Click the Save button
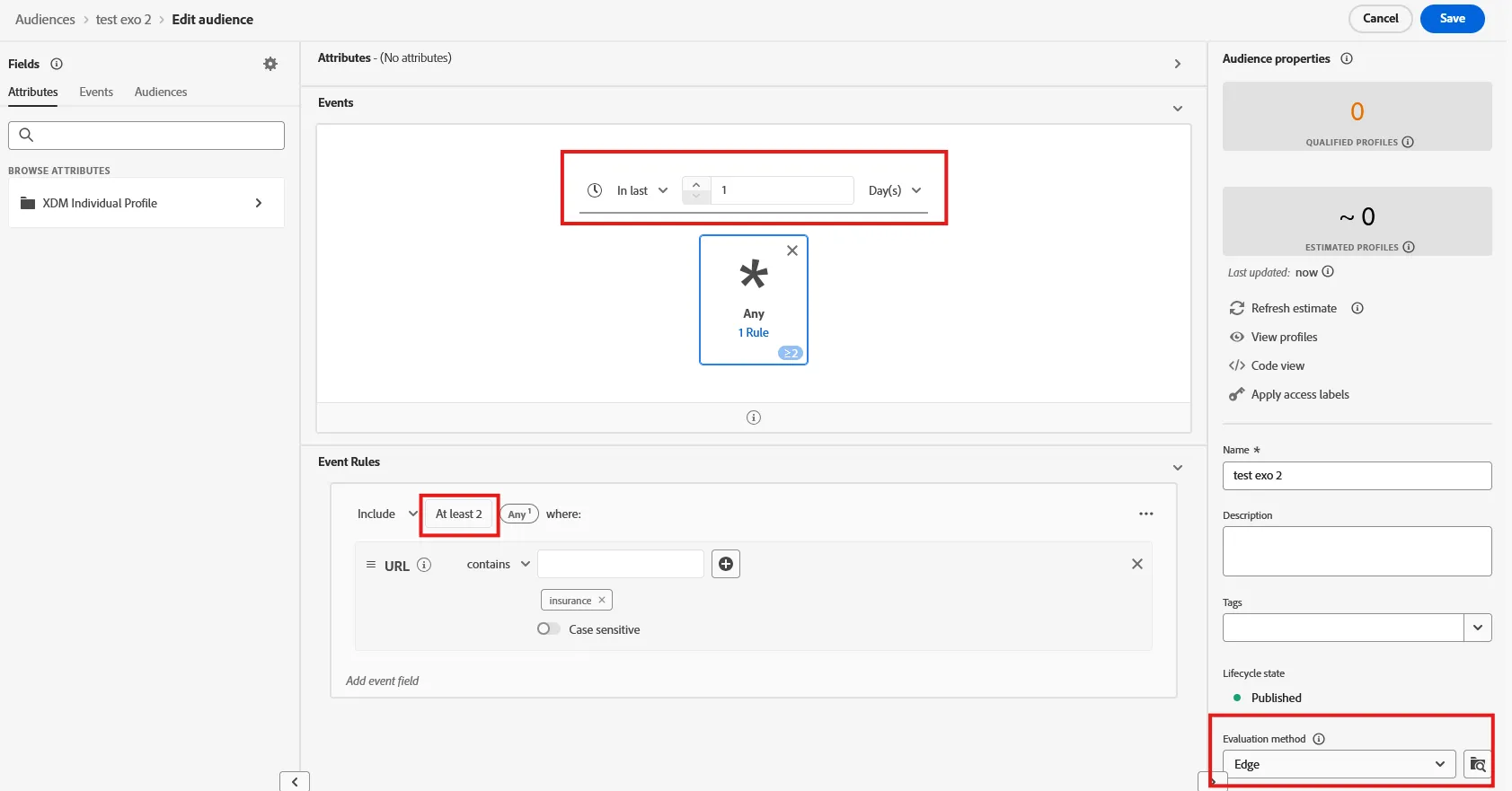The width and height of the screenshot is (1512, 791). [x=1452, y=18]
